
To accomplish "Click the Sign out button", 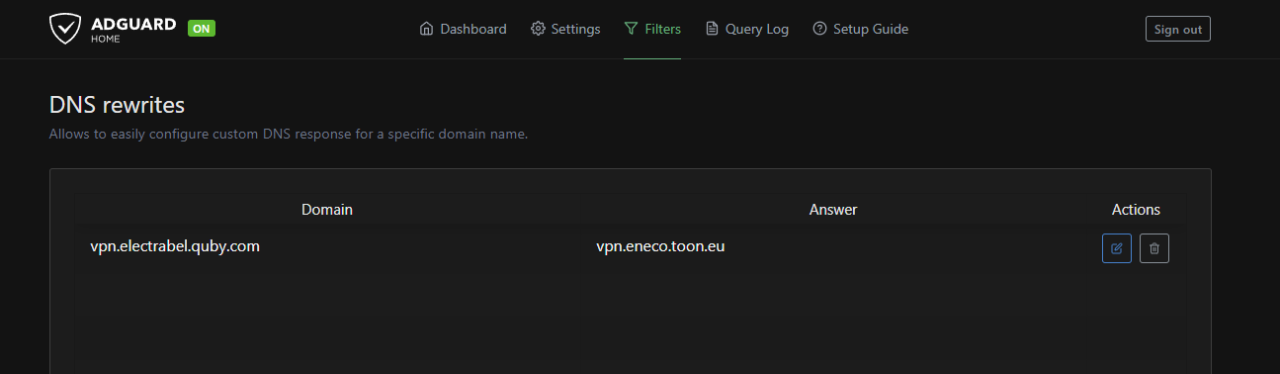I will click(1178, 29).
